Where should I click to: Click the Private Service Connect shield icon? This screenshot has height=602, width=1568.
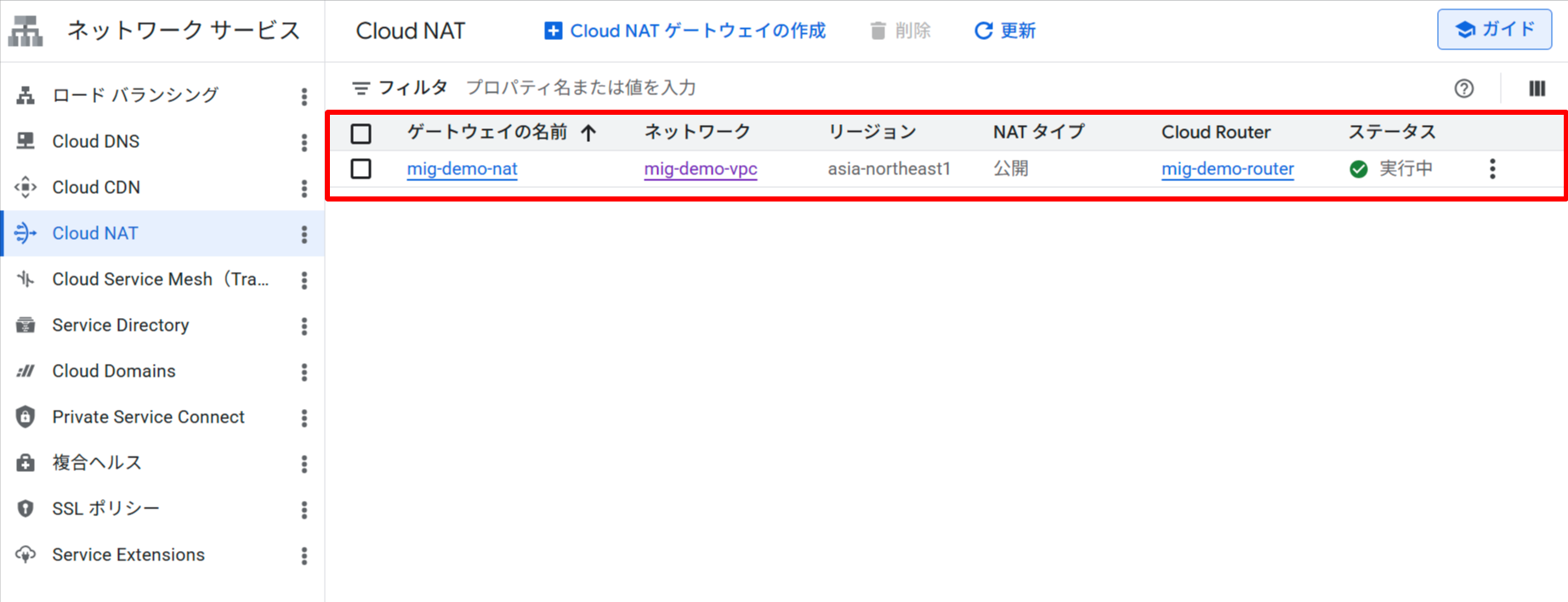pyautogui.click(x=26, y=417)
